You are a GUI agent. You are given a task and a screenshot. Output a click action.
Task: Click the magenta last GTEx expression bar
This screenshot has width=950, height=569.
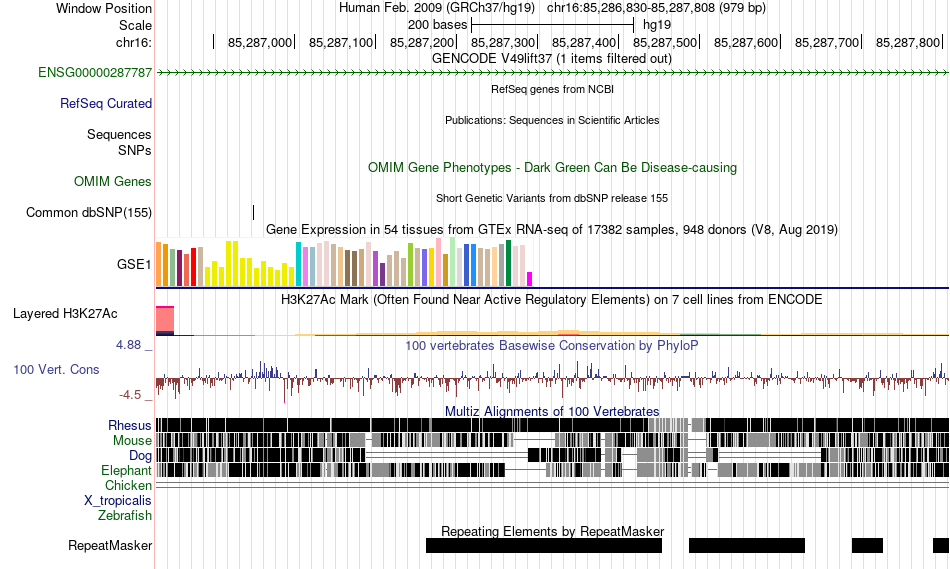(x=530, y=279)
